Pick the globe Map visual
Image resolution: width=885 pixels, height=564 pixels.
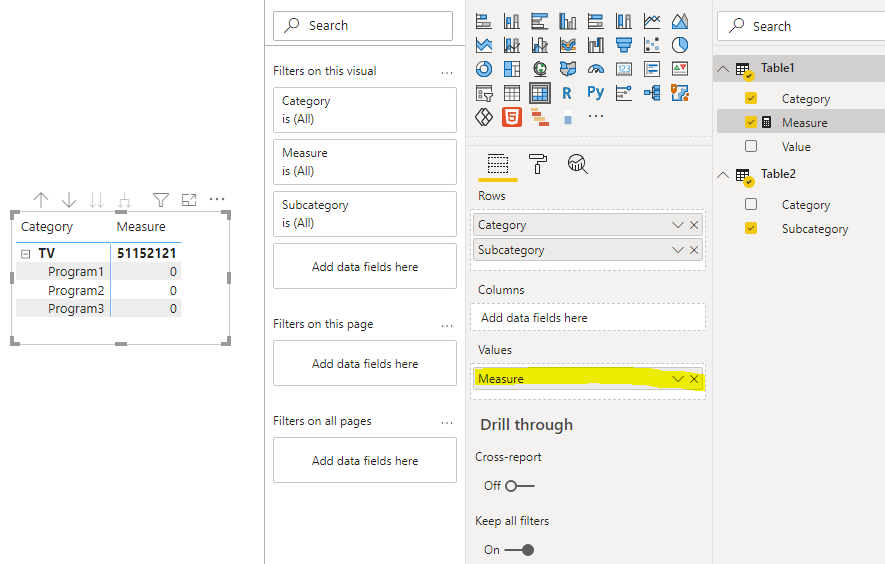[x=540, y=69]
